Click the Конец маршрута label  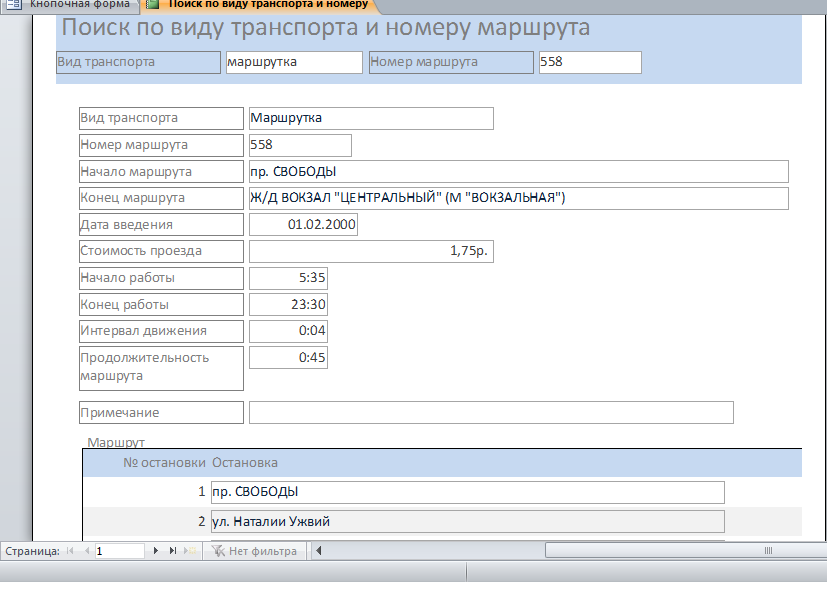coord(161,198)
